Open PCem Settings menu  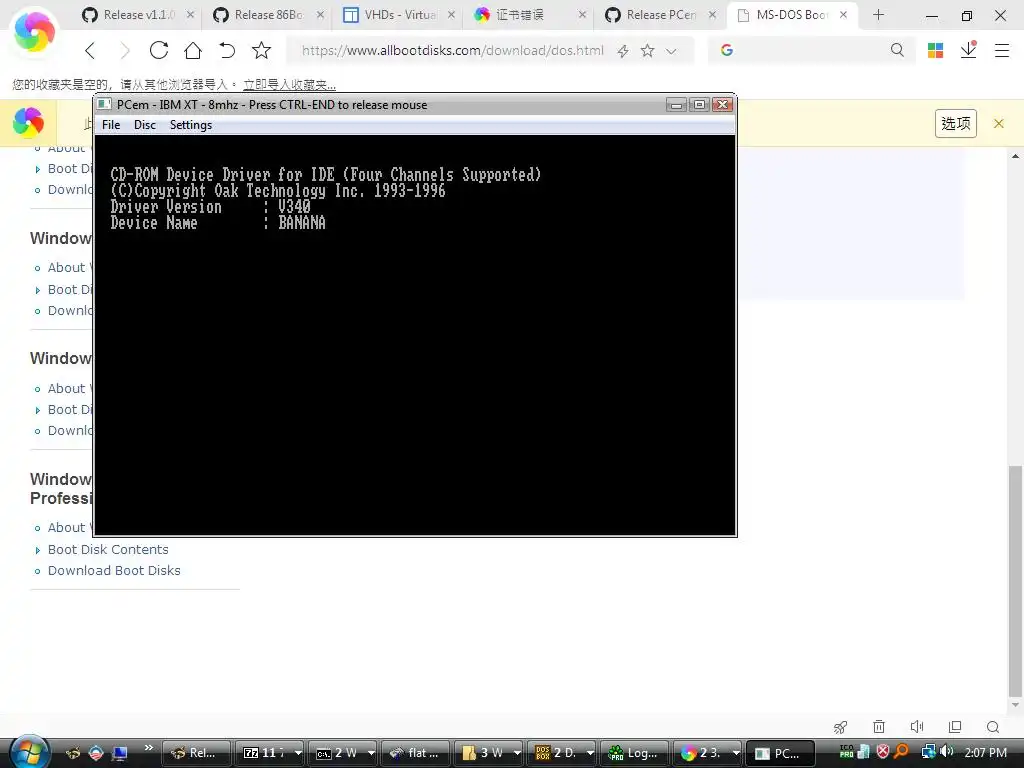(191, 125)
